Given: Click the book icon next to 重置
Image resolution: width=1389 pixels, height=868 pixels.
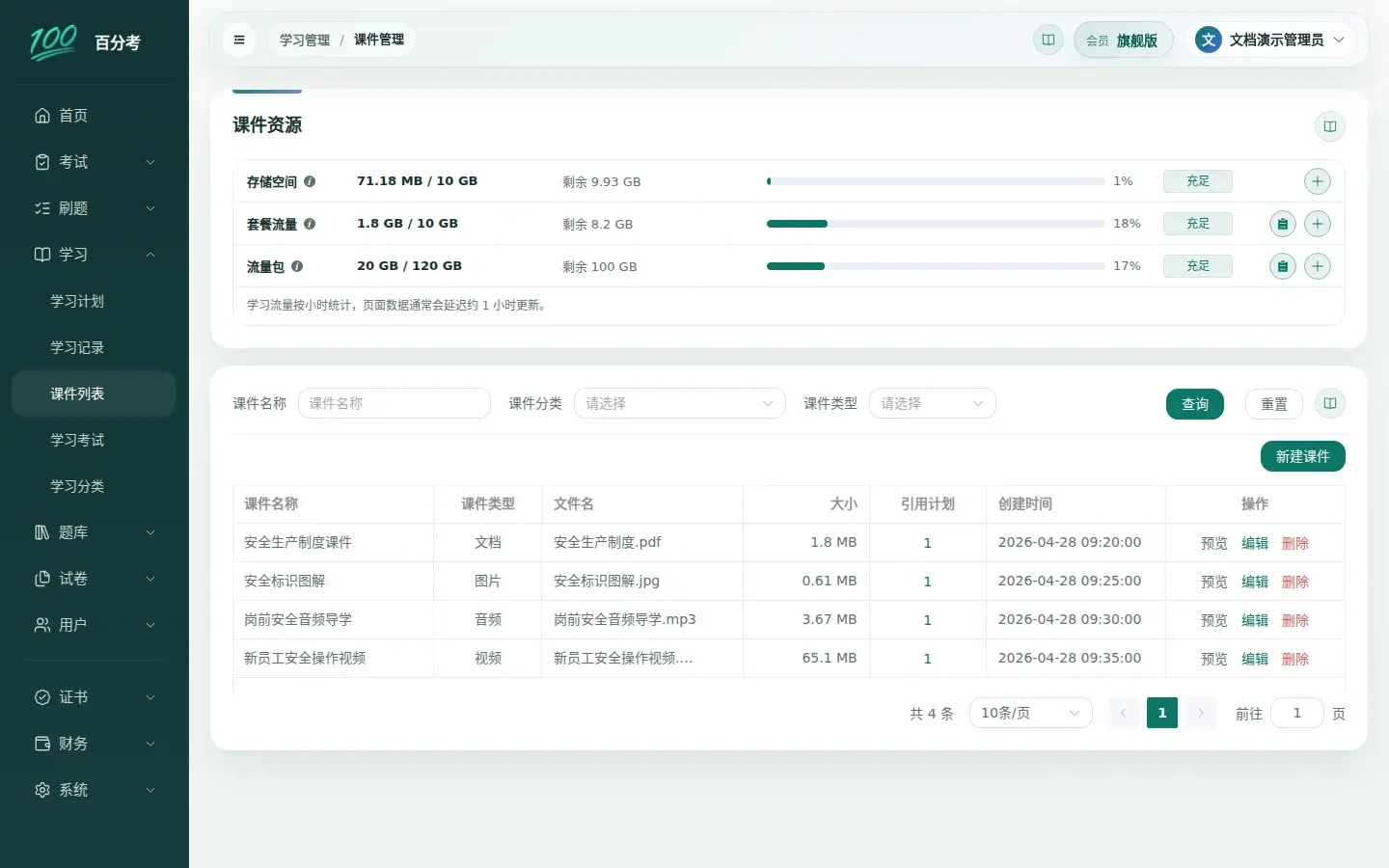Looking at the screenshot, I should click(1330, 403).
